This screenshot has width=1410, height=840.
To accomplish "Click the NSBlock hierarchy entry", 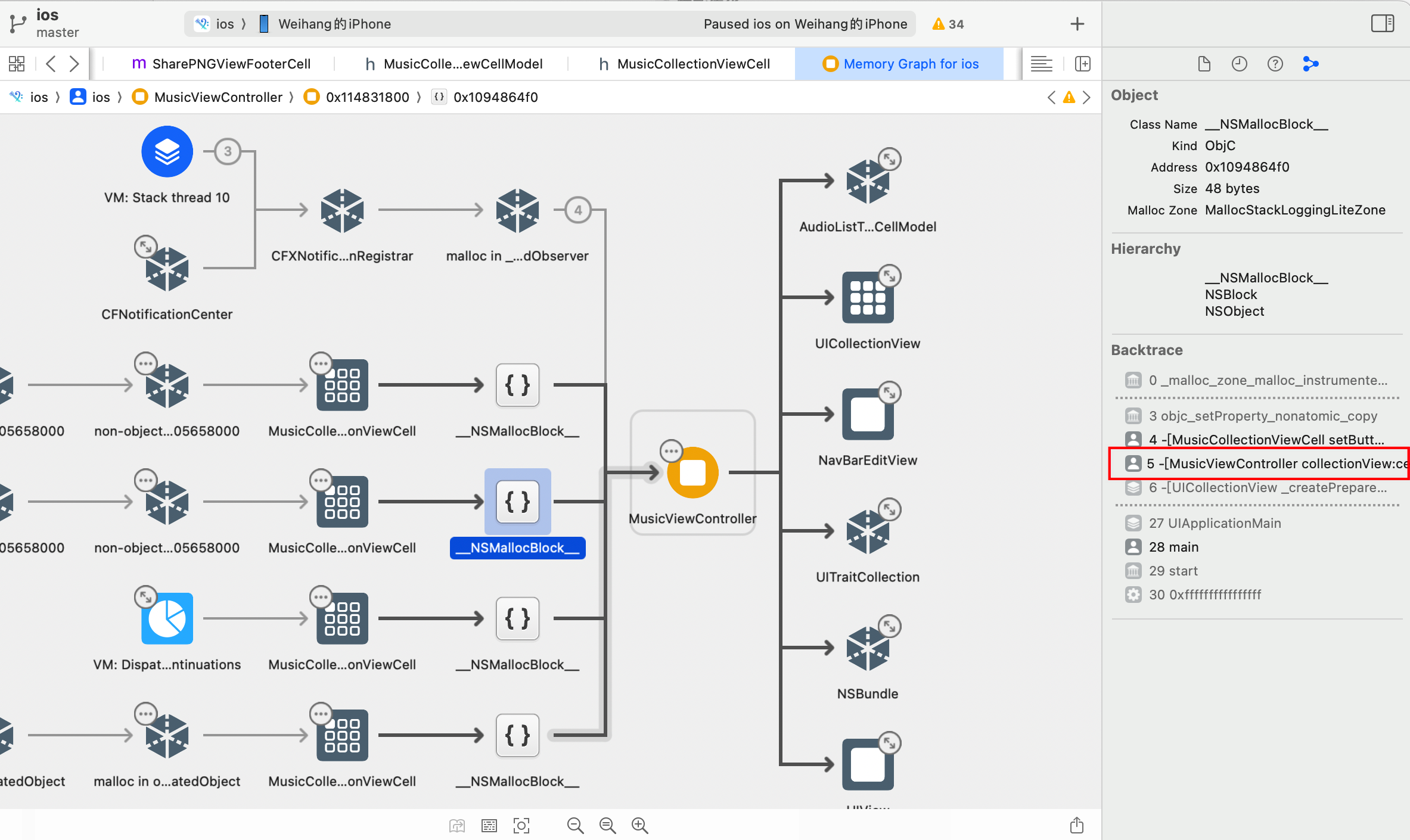I will [1231, 295].
